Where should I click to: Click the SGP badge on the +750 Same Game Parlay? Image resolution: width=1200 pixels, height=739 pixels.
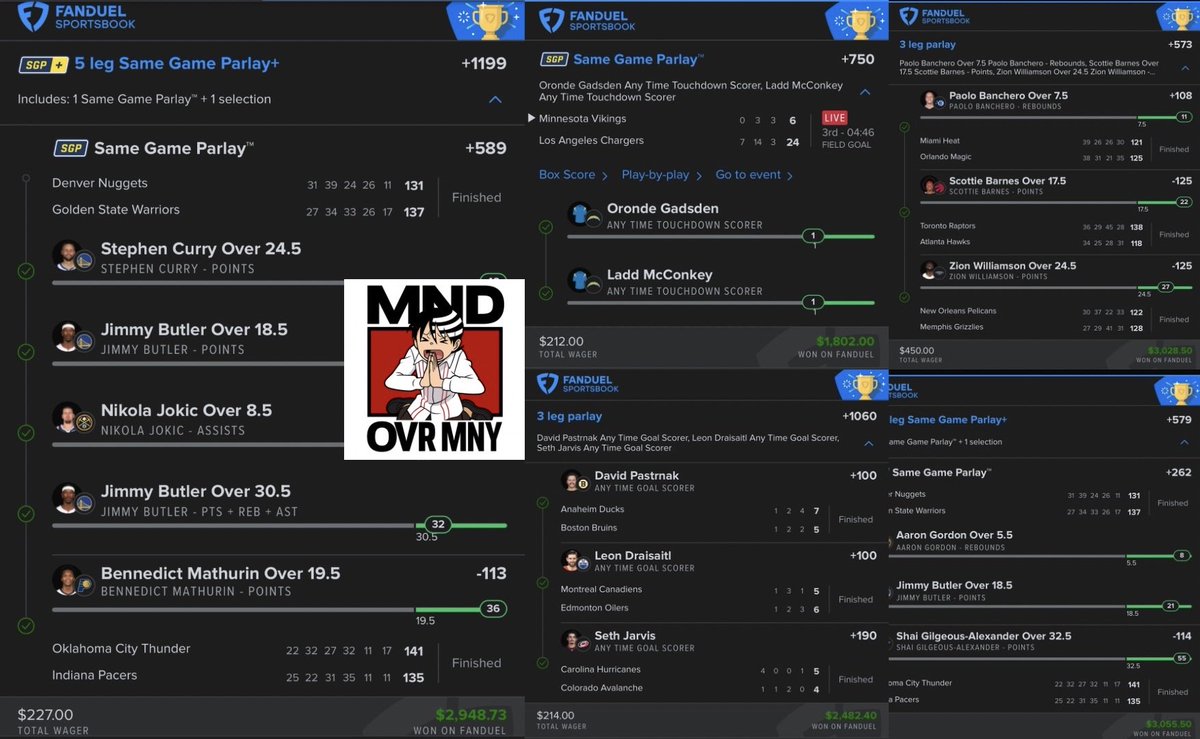point(554,59)
